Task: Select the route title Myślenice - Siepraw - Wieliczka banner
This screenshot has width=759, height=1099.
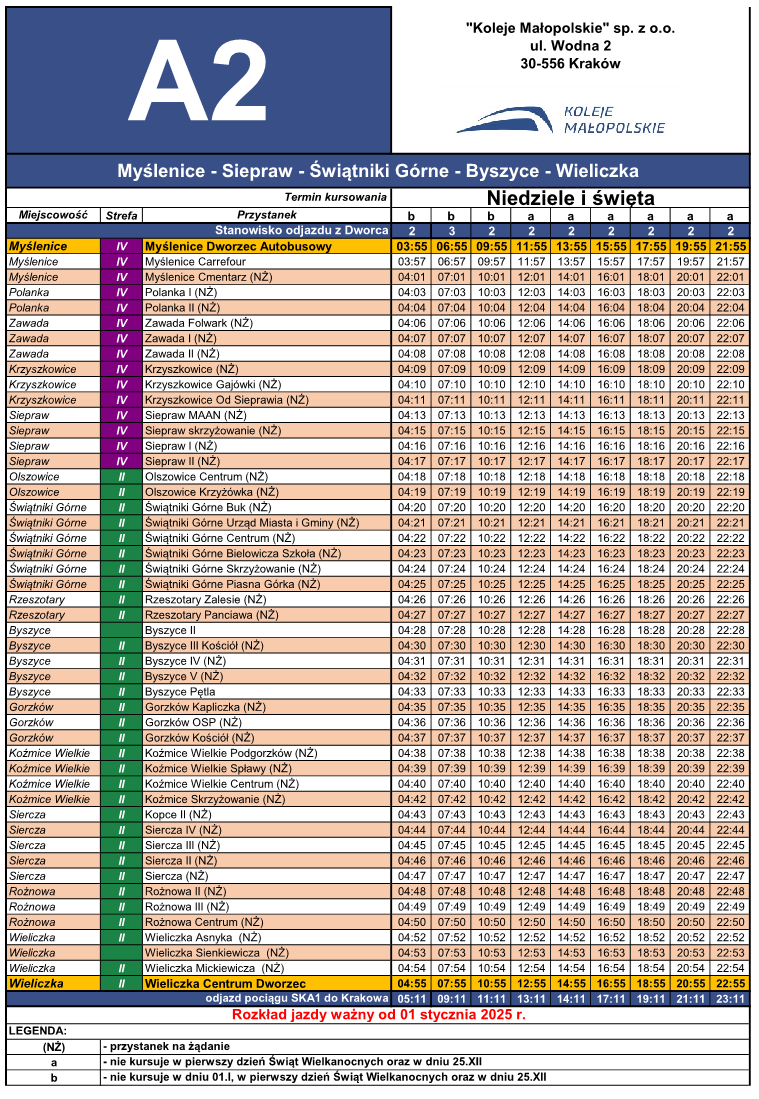Action: [x=378, y=171]
